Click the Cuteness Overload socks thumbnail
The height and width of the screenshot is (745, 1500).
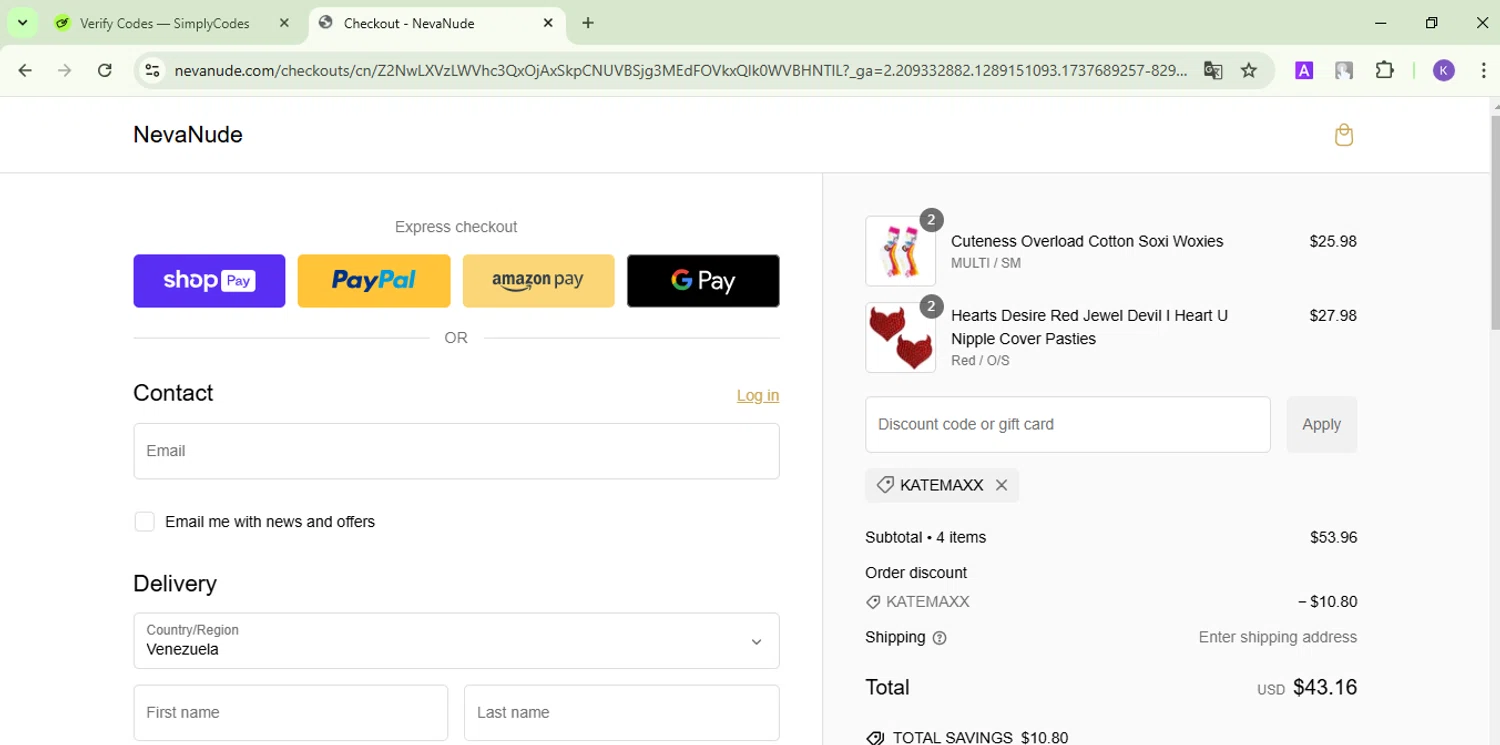tap(900, 251)
